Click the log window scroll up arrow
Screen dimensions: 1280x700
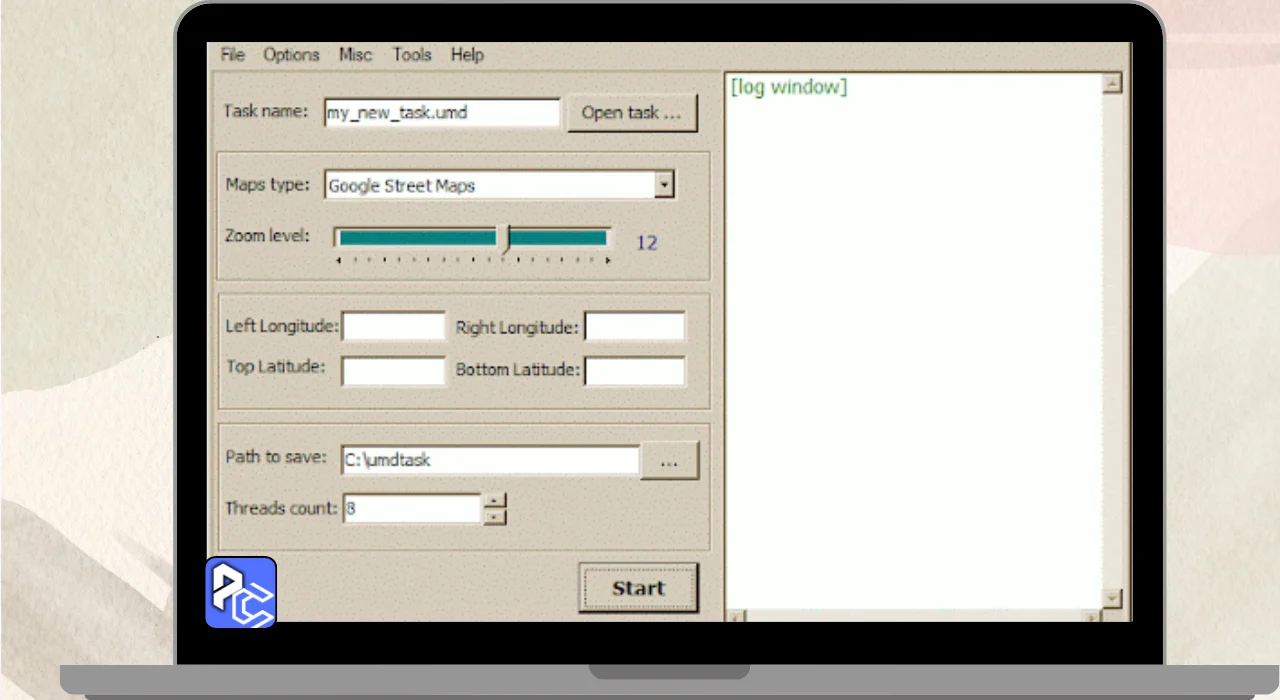[x=1112, y=83]
